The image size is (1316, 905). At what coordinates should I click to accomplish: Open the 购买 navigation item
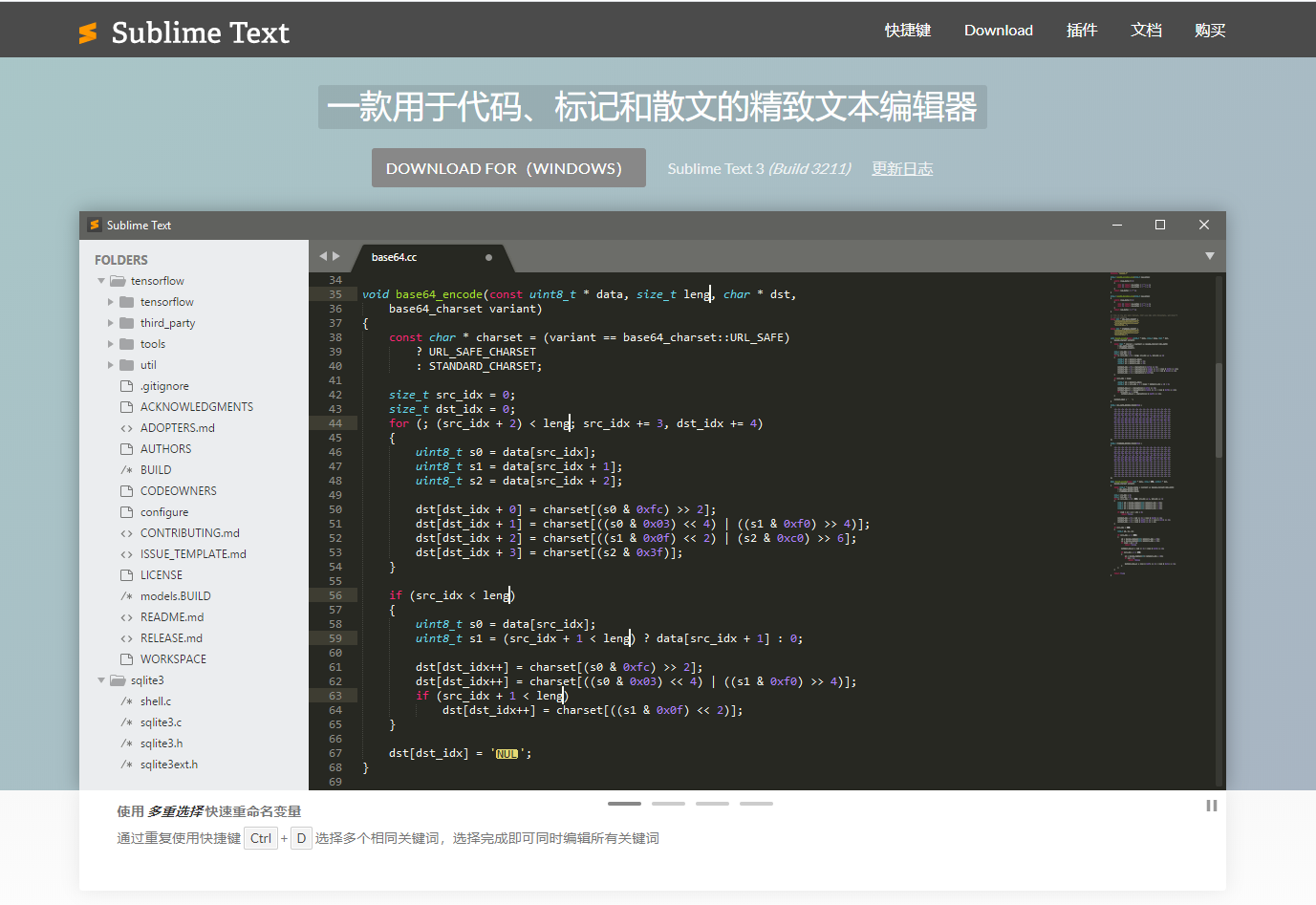[x=1210, y=31]
